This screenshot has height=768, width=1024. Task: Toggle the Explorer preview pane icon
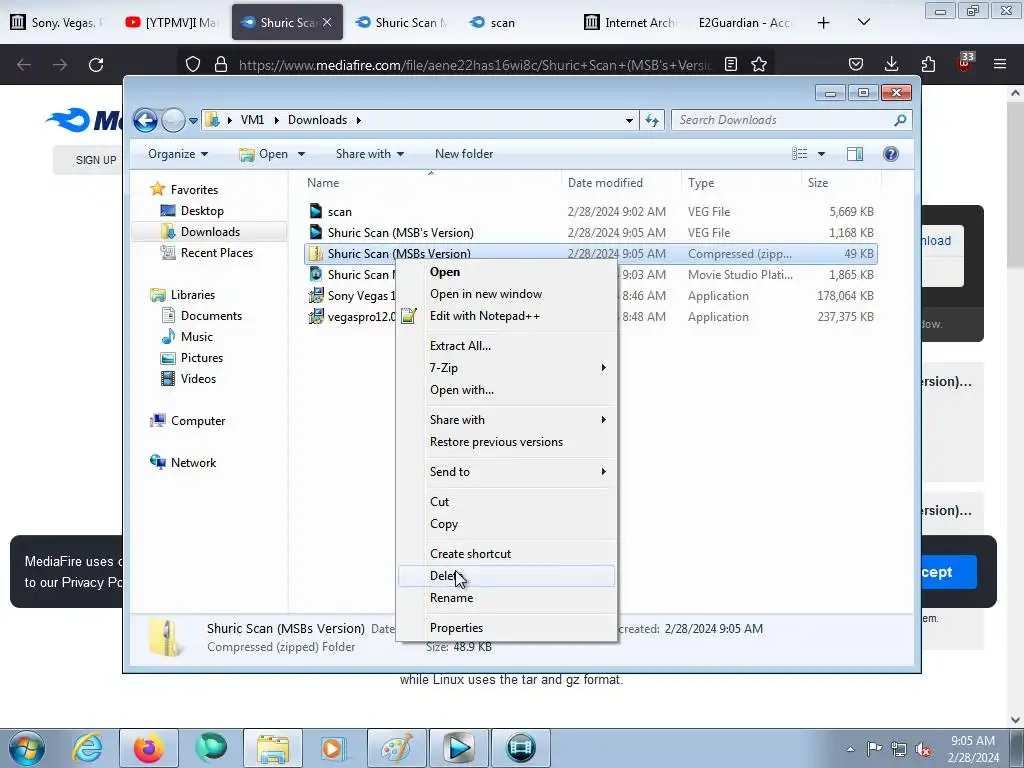pos(854,154)
